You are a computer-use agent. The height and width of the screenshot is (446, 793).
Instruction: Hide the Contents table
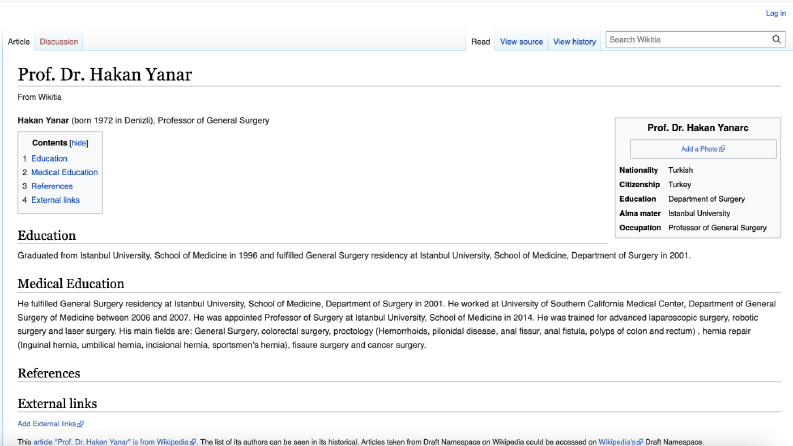pyautogui.click(x=79, y=143)
